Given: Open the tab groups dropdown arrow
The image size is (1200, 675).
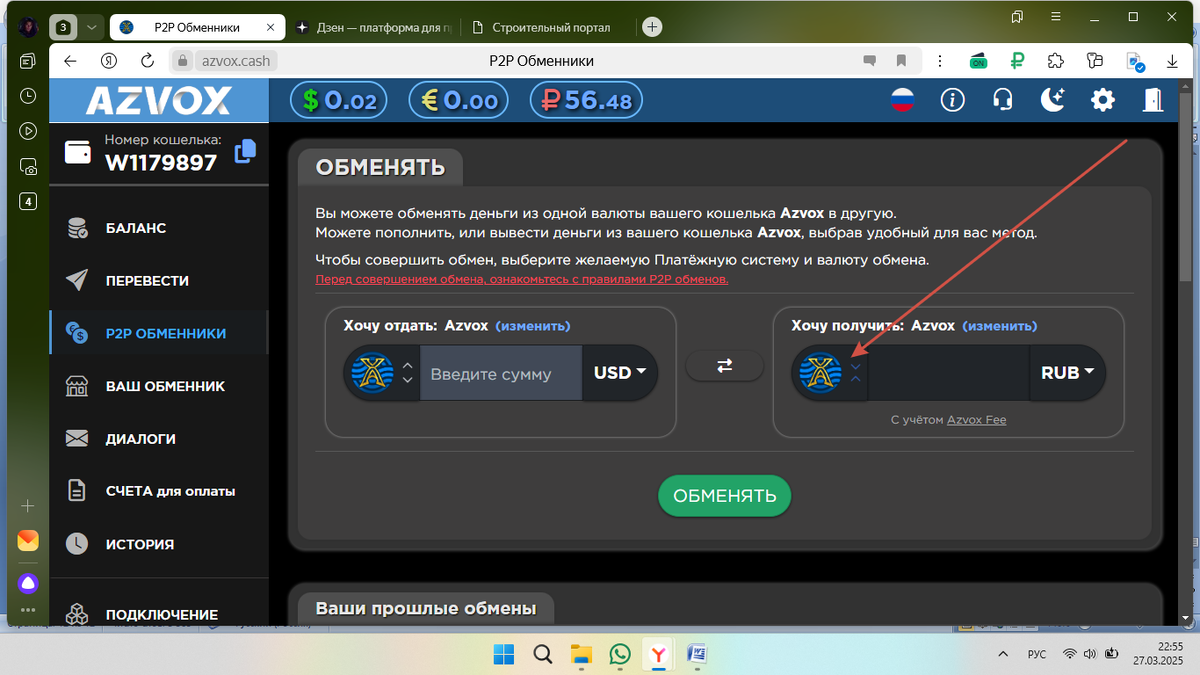Looking at the screenshot, I should point(92,27).
